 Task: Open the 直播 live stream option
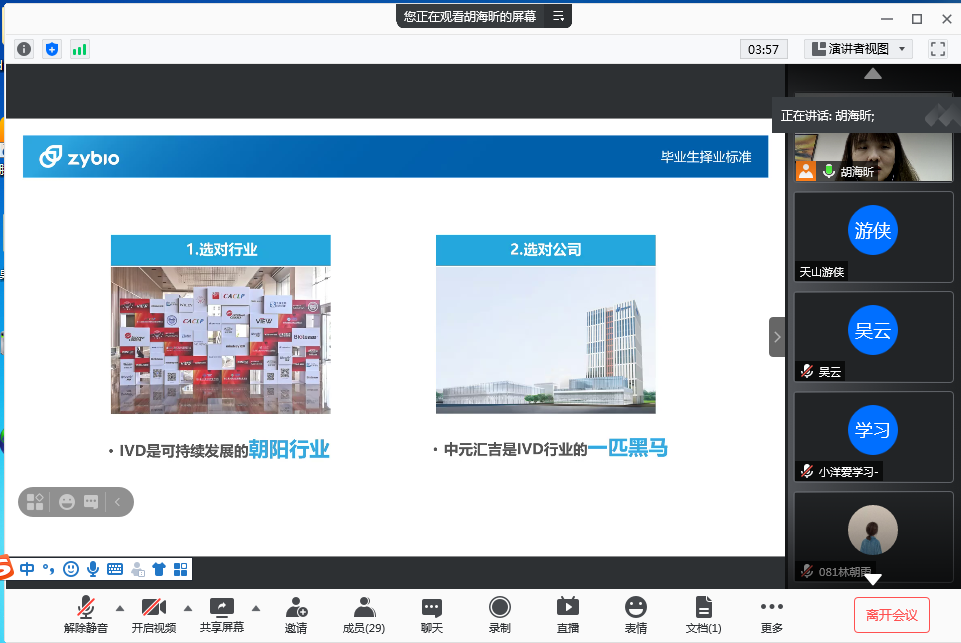568,615
